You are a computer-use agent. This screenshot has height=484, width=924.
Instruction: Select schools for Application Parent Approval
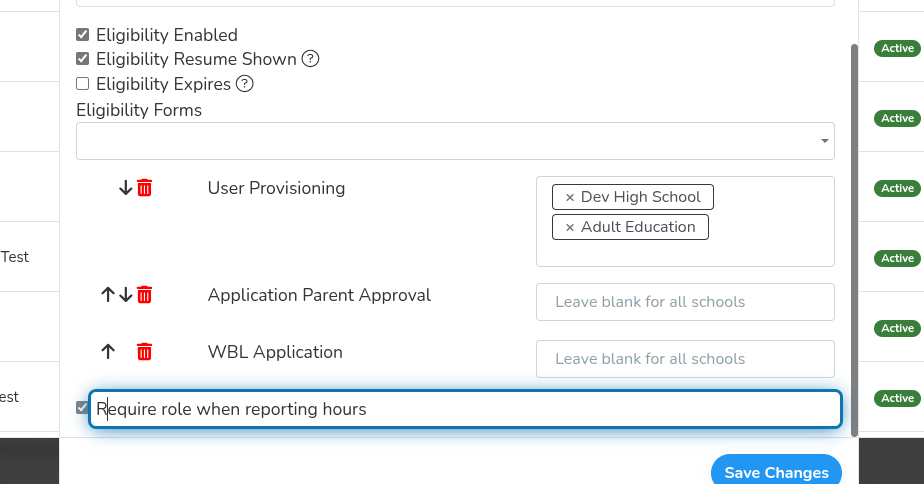685,302
